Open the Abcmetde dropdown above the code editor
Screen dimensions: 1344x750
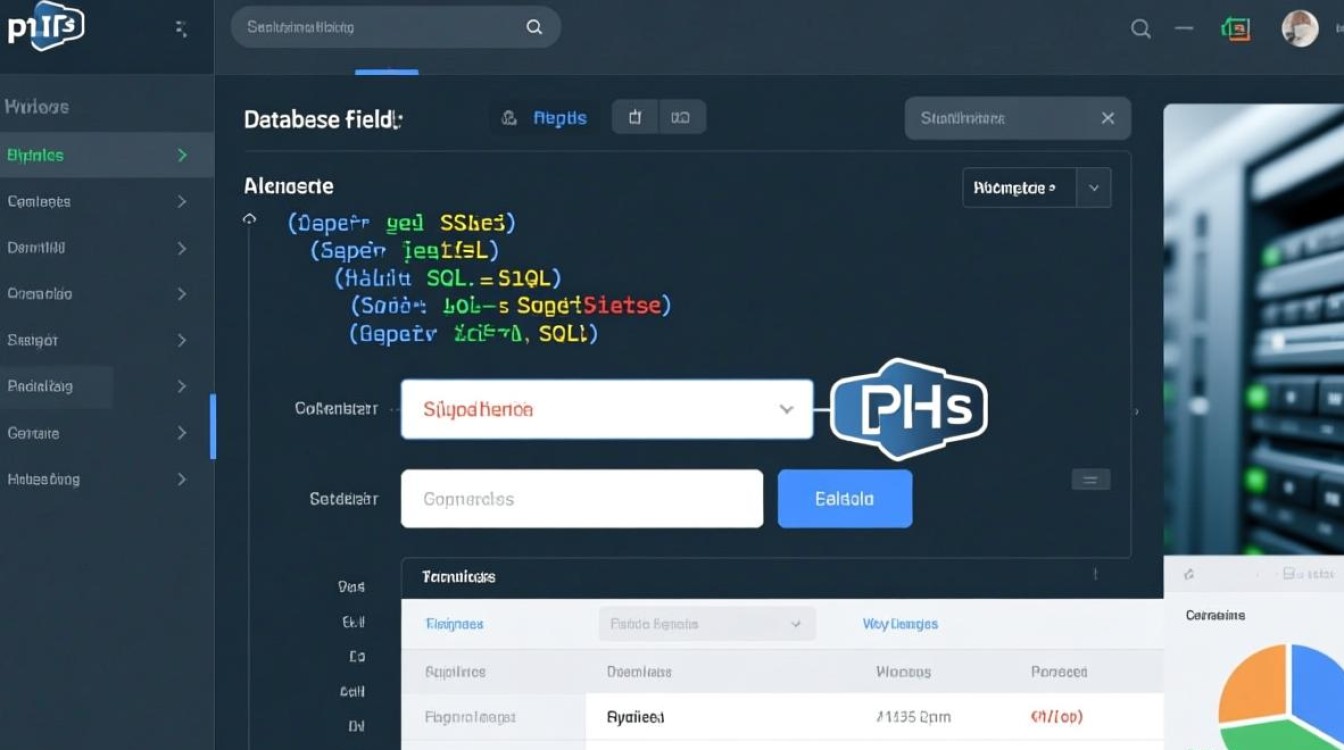coord(1036,187)
